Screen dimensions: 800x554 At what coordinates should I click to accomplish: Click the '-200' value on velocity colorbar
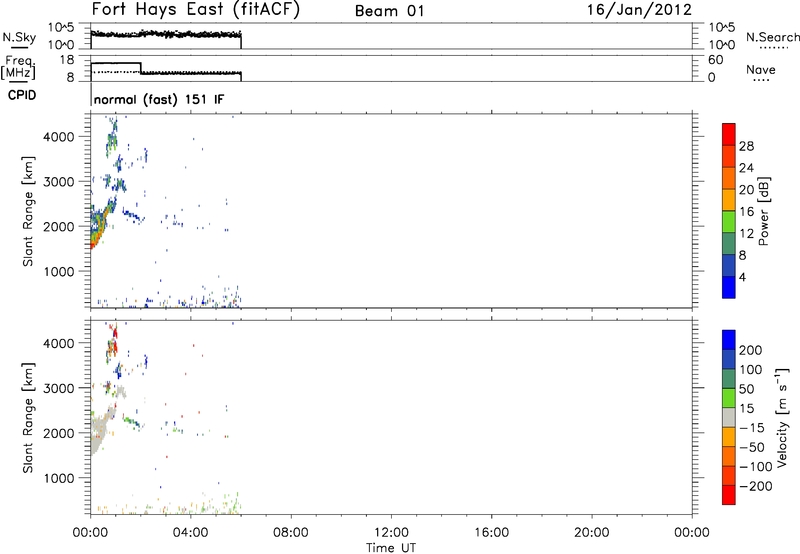756,486
